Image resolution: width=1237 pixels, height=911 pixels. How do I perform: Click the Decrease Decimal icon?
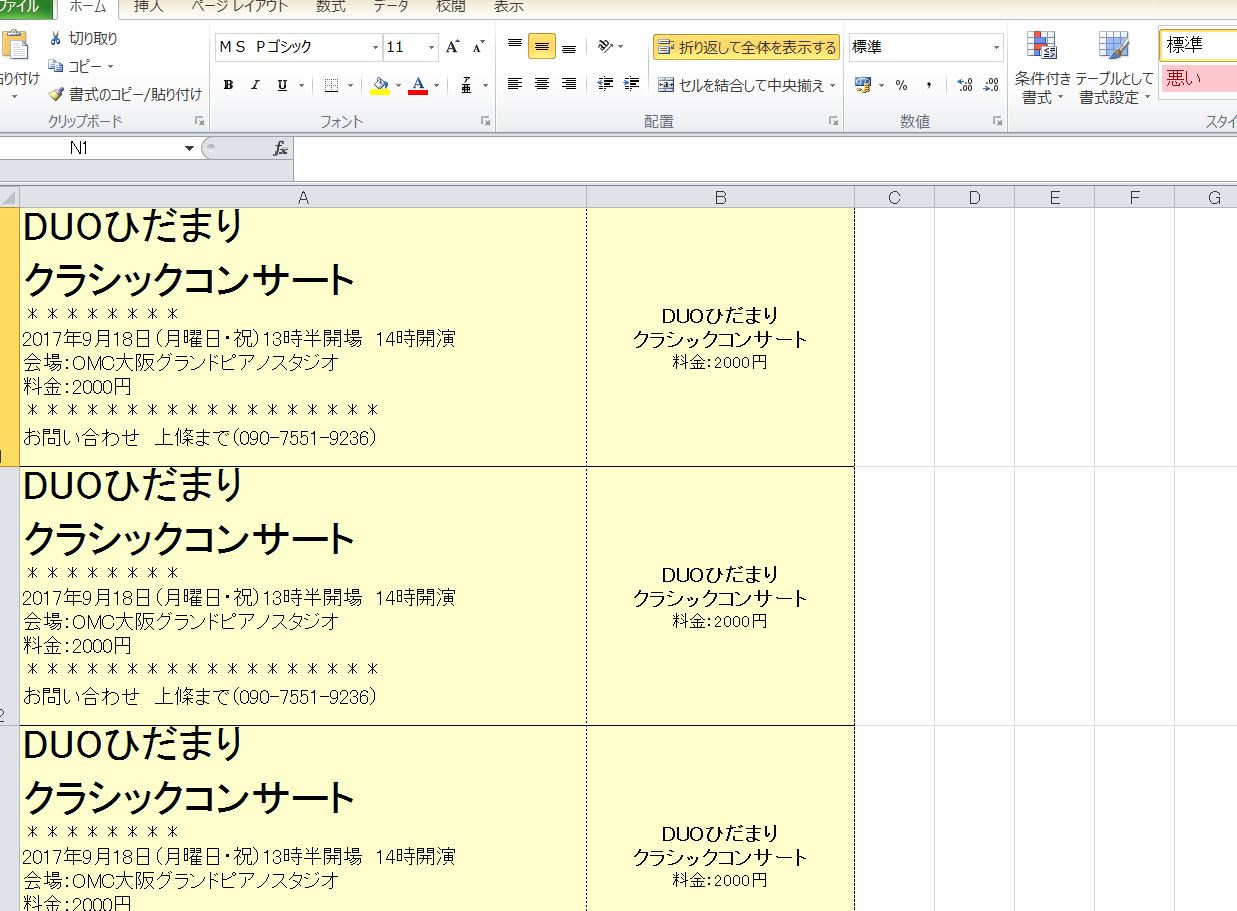point(991,86)
